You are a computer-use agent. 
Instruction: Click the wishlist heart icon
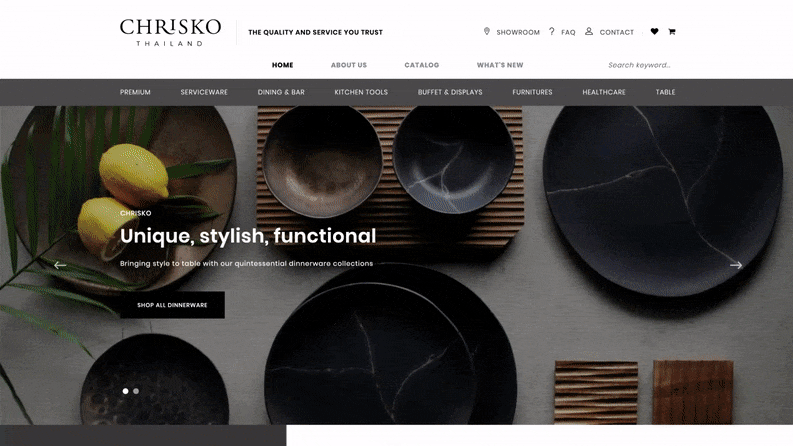[654, 31]
